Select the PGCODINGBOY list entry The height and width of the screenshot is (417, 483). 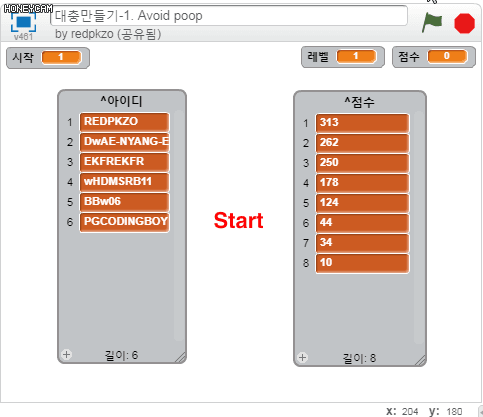pyautogui.click(x=124, y=222)
